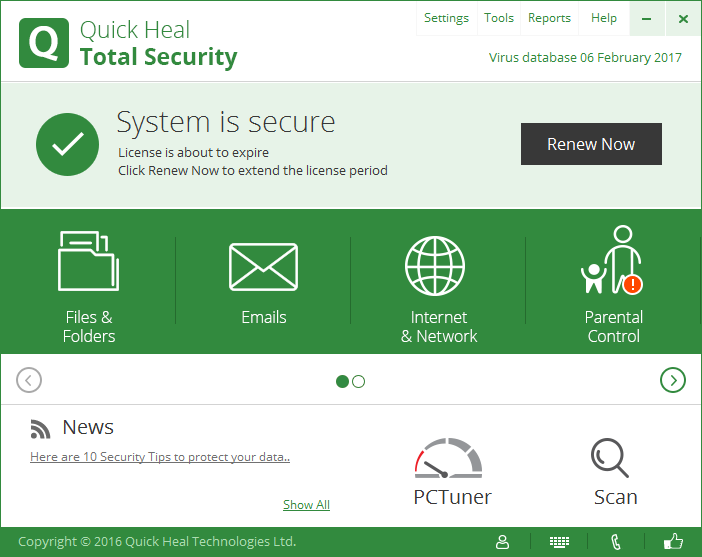
Task: Switch to the second page indicator dot
Action: click(359, 381)
